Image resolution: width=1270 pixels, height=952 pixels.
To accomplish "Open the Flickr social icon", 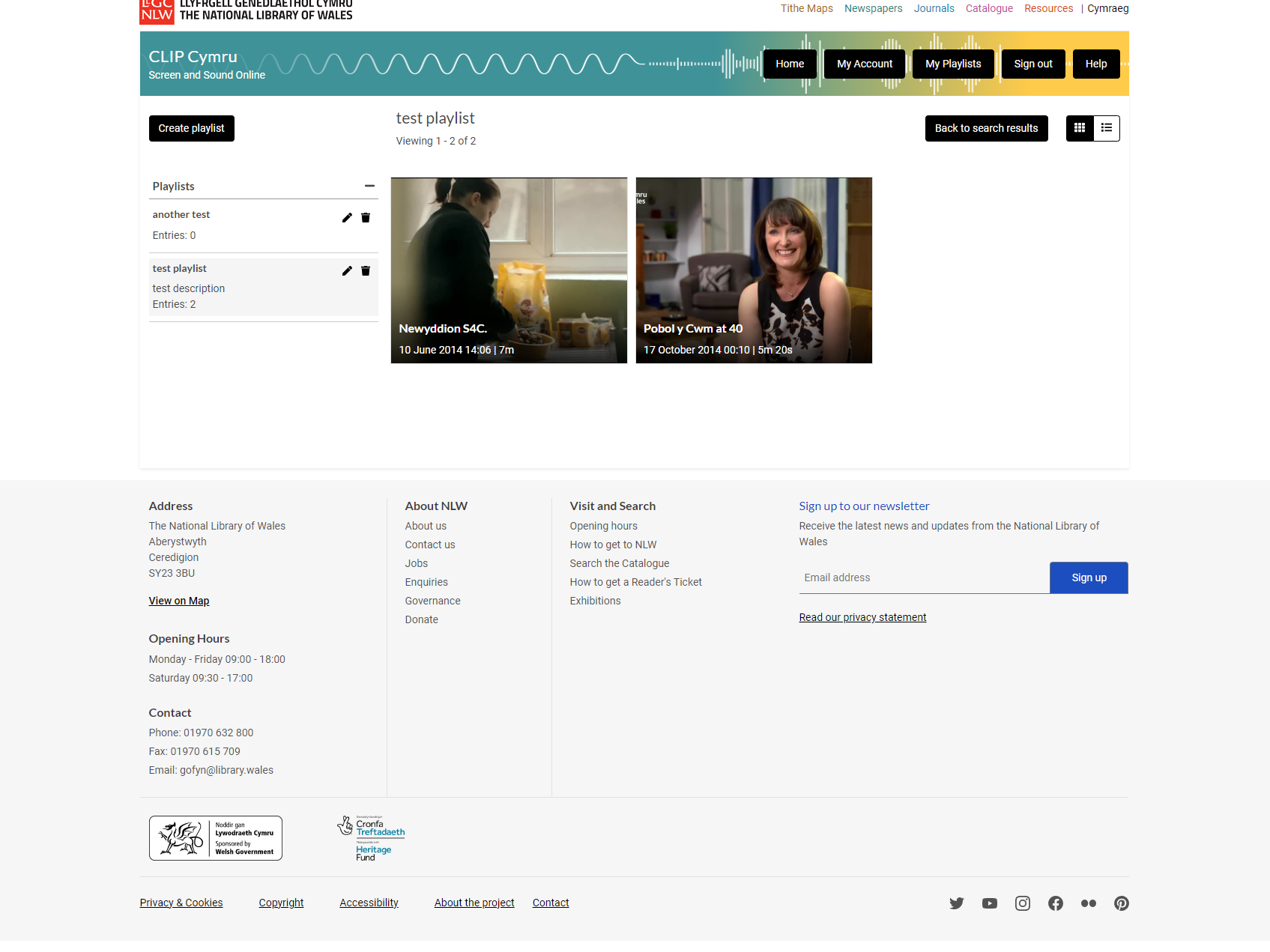I will point(1089,903).
